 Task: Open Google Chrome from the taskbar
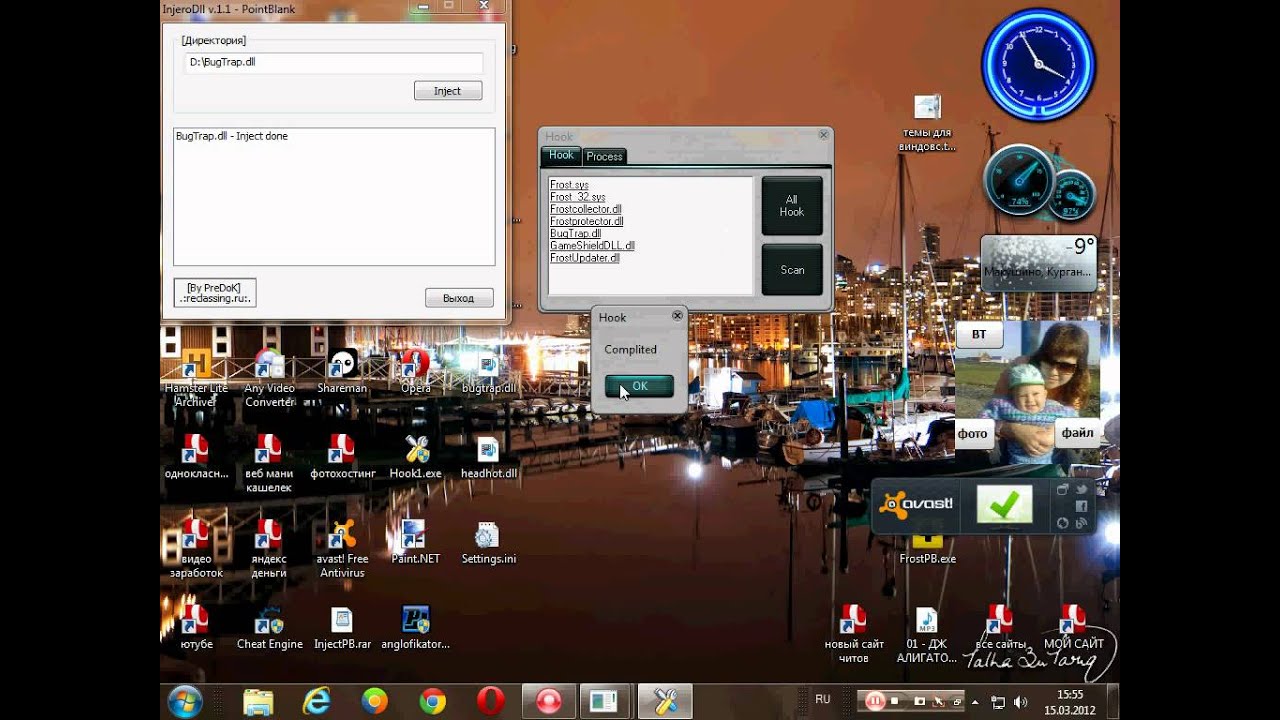[433, 702]
